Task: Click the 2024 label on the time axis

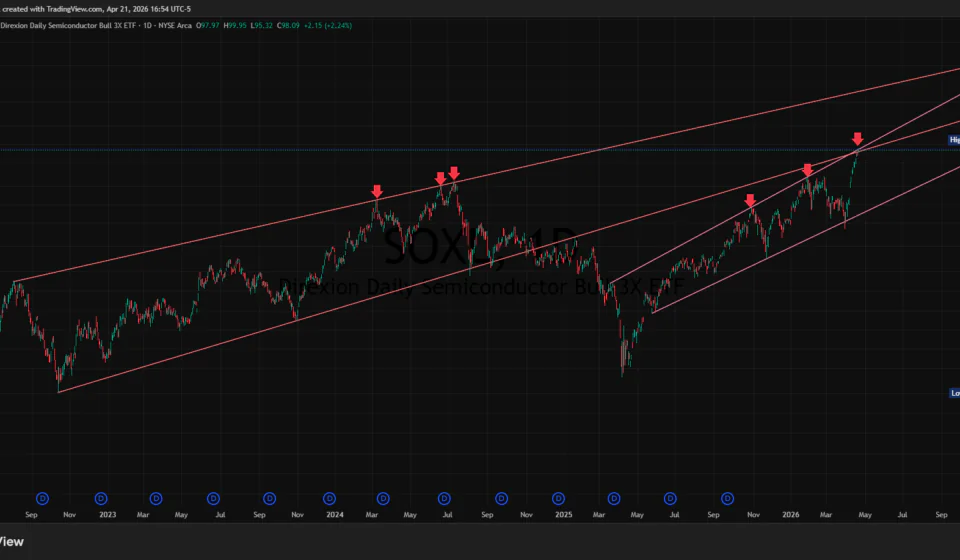Action: 335,515
